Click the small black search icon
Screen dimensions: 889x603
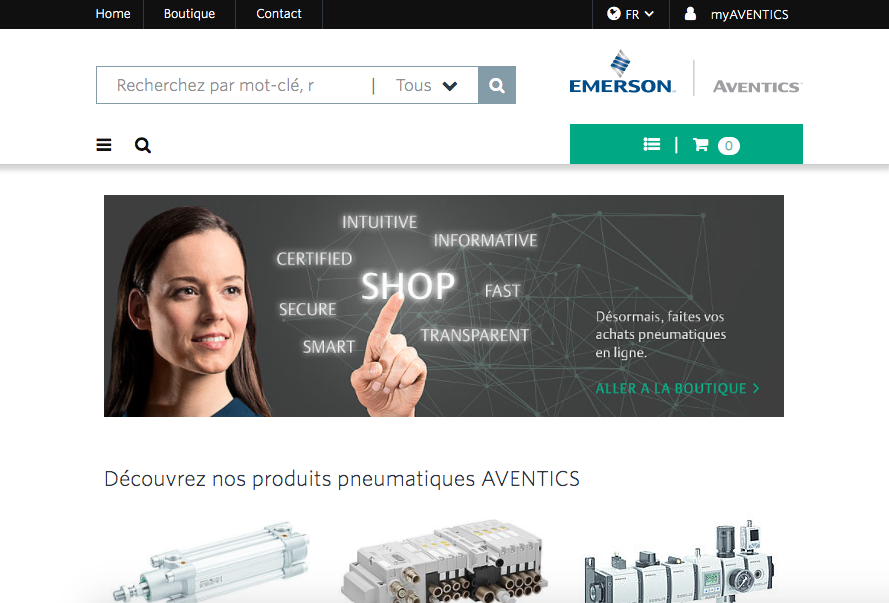coord(143,146)
